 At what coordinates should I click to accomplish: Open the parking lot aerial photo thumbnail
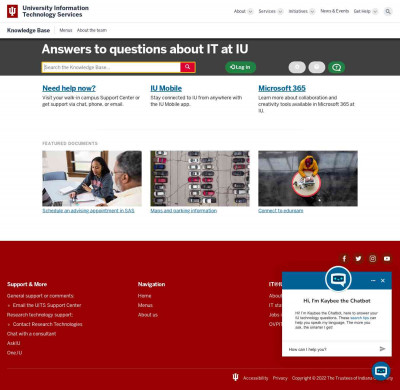pyautogui.click(x=200, y=178)
